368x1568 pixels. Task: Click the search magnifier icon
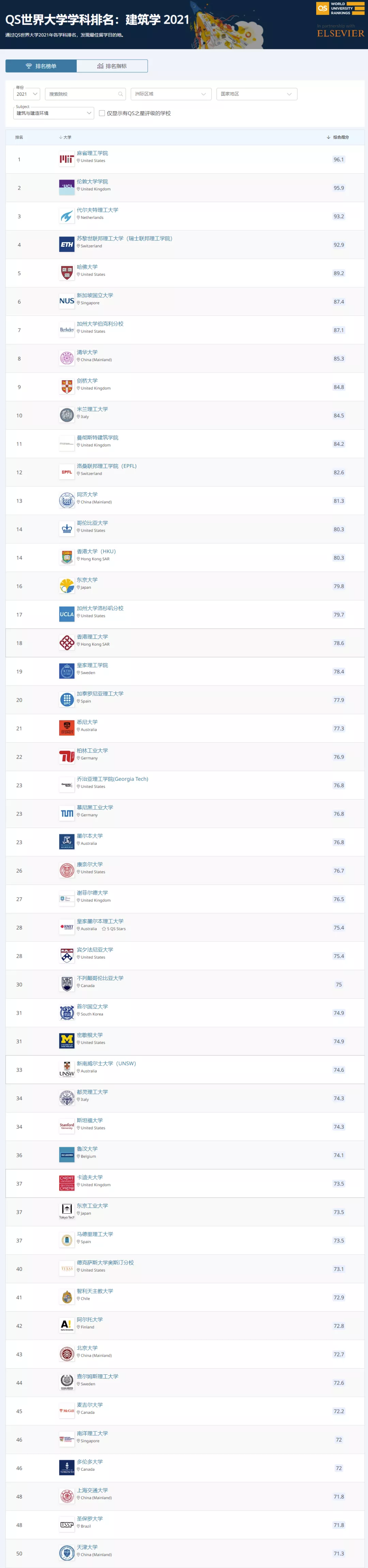(121, 94)
